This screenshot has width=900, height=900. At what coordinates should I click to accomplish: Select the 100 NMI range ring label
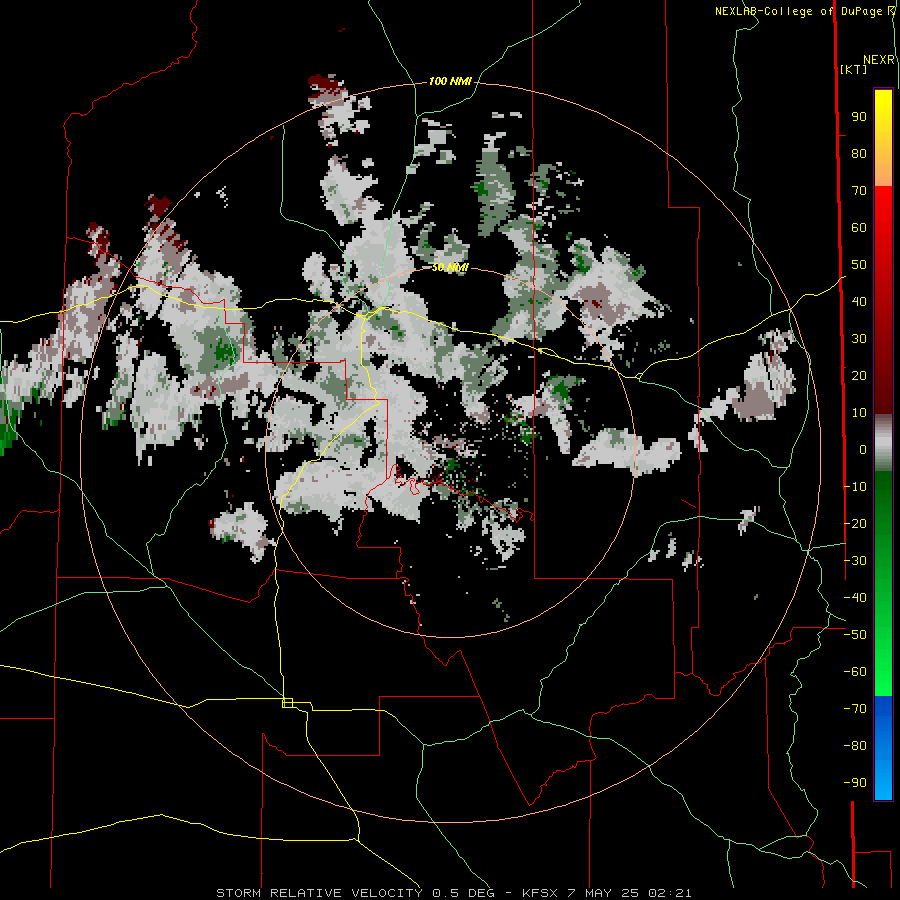pos(450,82)
